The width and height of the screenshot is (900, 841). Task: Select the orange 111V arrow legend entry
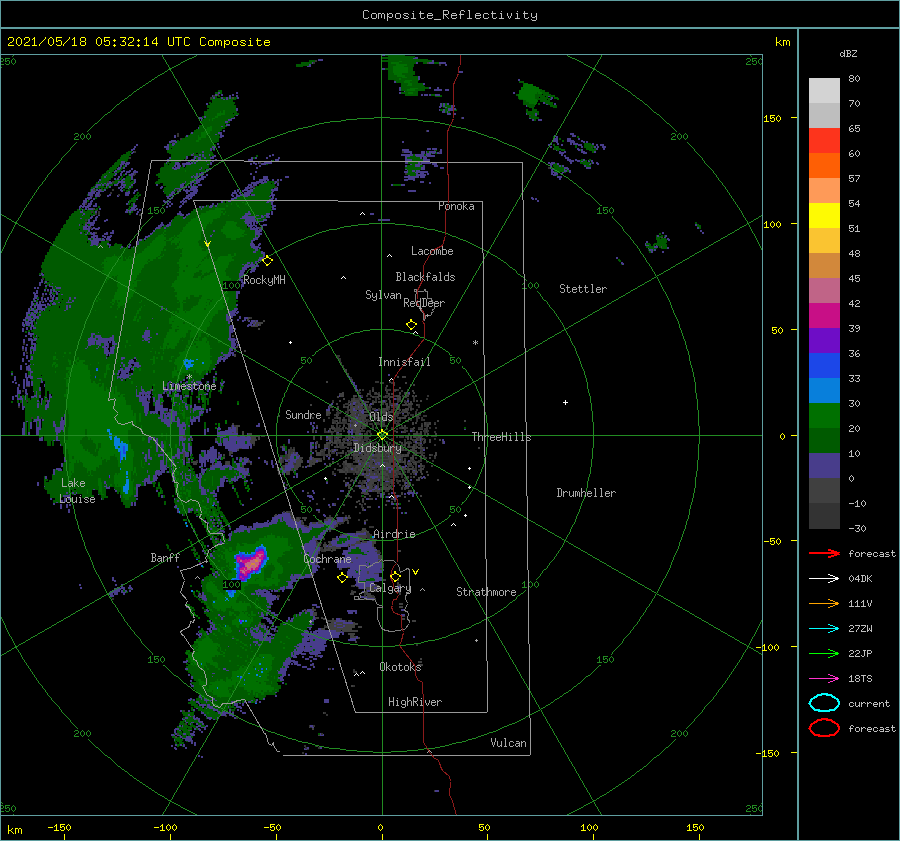click(824, 603)
